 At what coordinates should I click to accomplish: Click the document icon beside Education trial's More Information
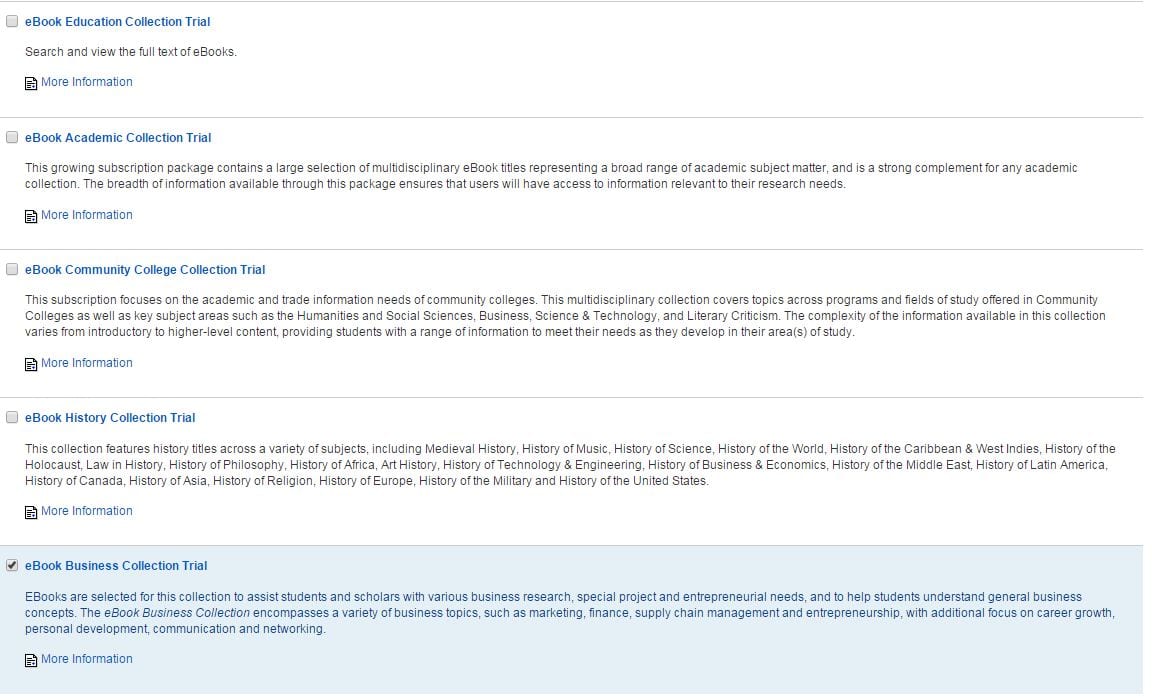(x=30, y=83)
